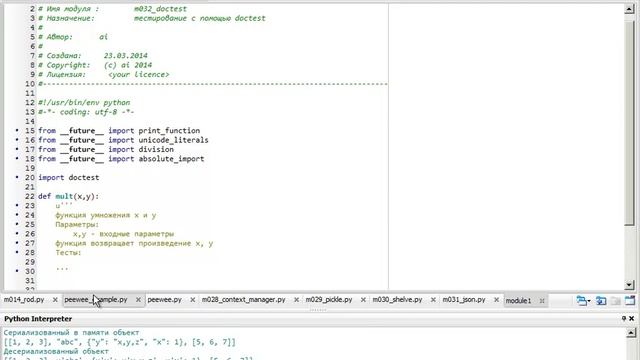Close the Python Interpreter panel
The image size is (640, 360).
click(631, 318)
